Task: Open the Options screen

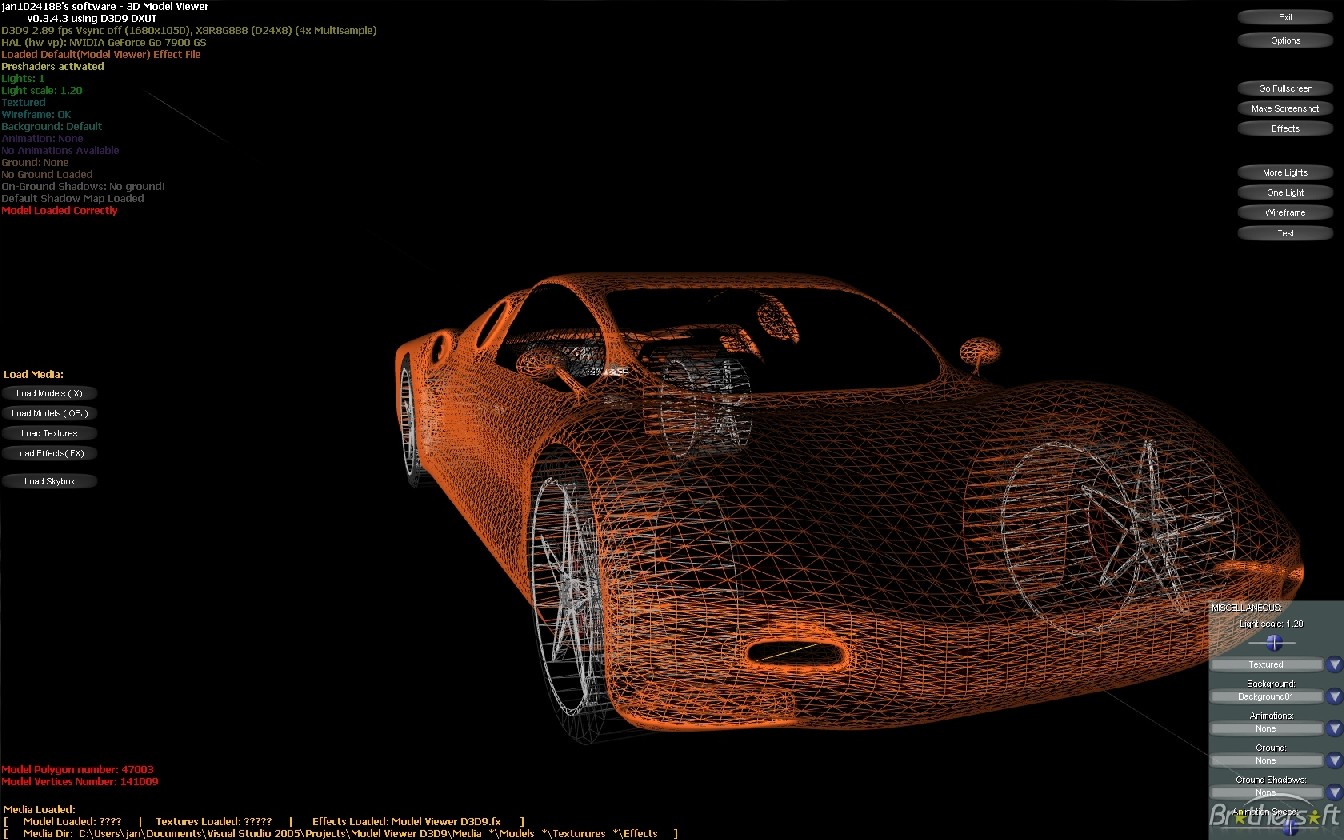Action: coord(1284,40)
